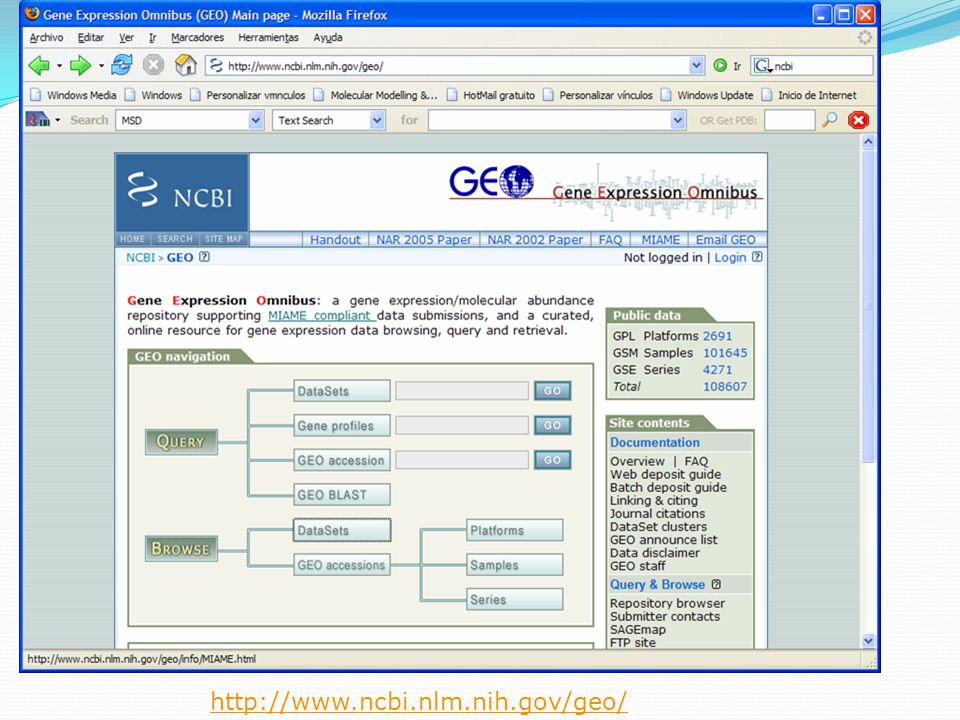Click the page scrollbar up arrow

tap(868, 141)
